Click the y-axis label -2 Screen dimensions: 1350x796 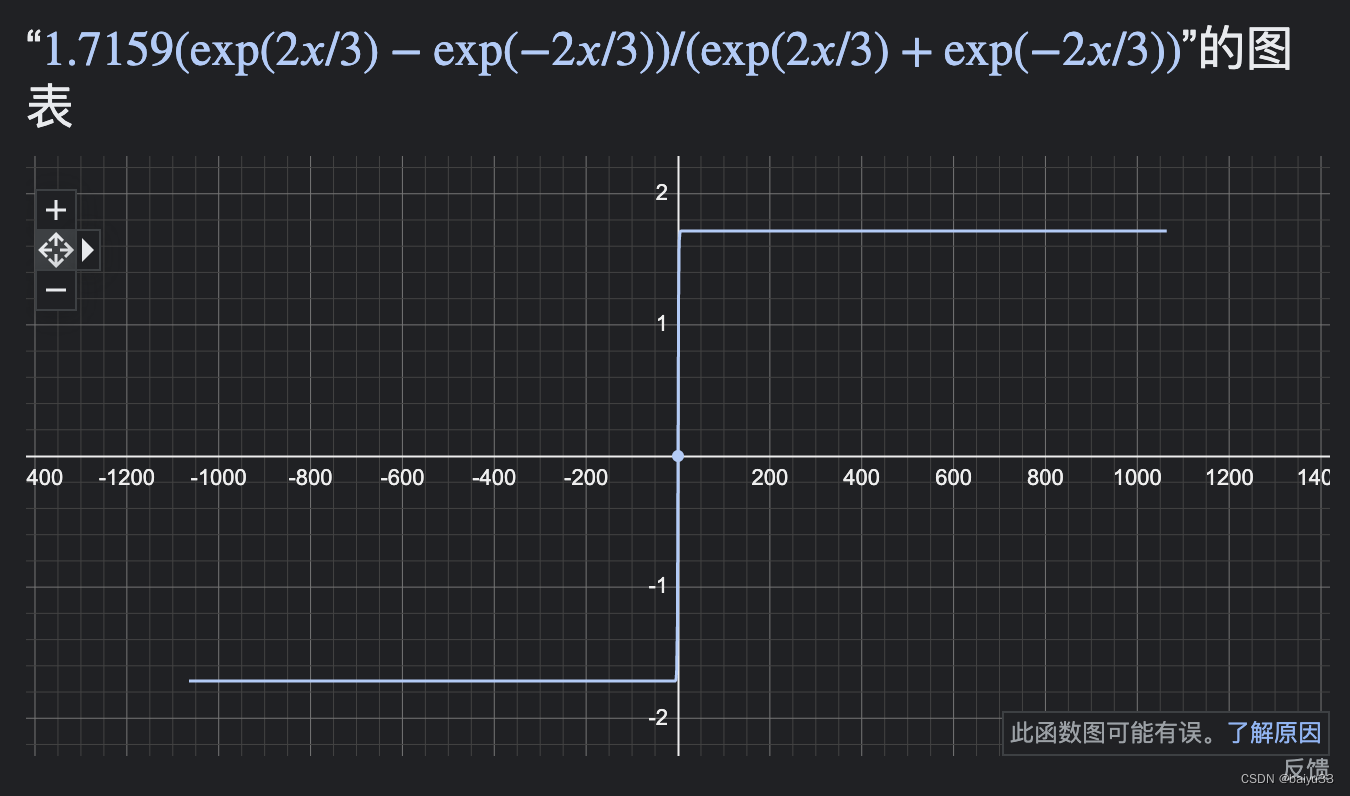(657, 718)
